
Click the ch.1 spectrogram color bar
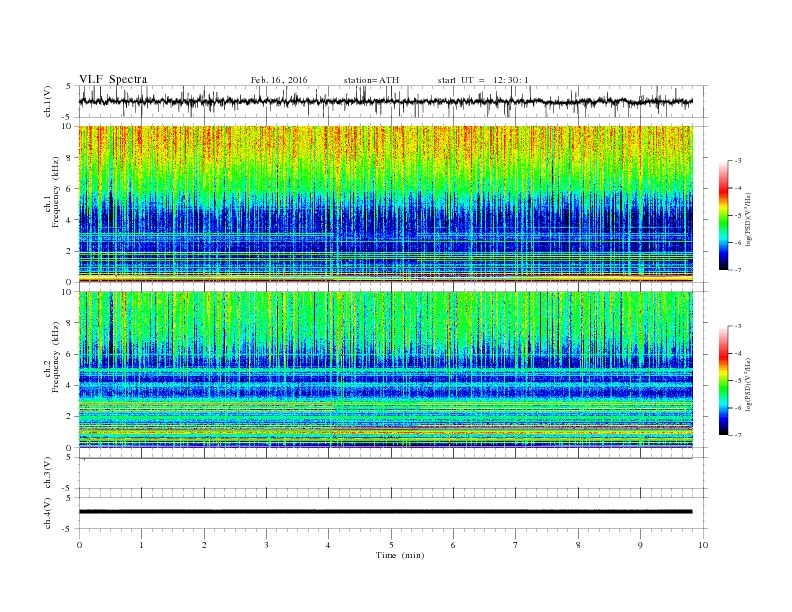pos(724,215)
